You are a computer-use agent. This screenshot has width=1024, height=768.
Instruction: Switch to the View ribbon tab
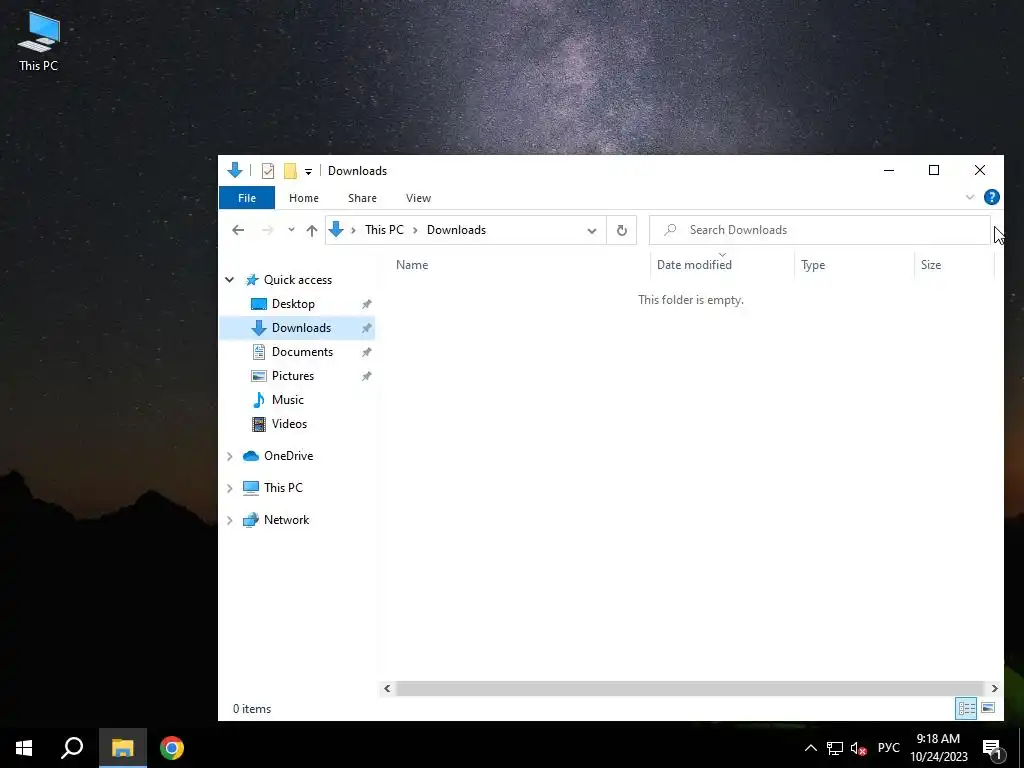coord(418,198)
